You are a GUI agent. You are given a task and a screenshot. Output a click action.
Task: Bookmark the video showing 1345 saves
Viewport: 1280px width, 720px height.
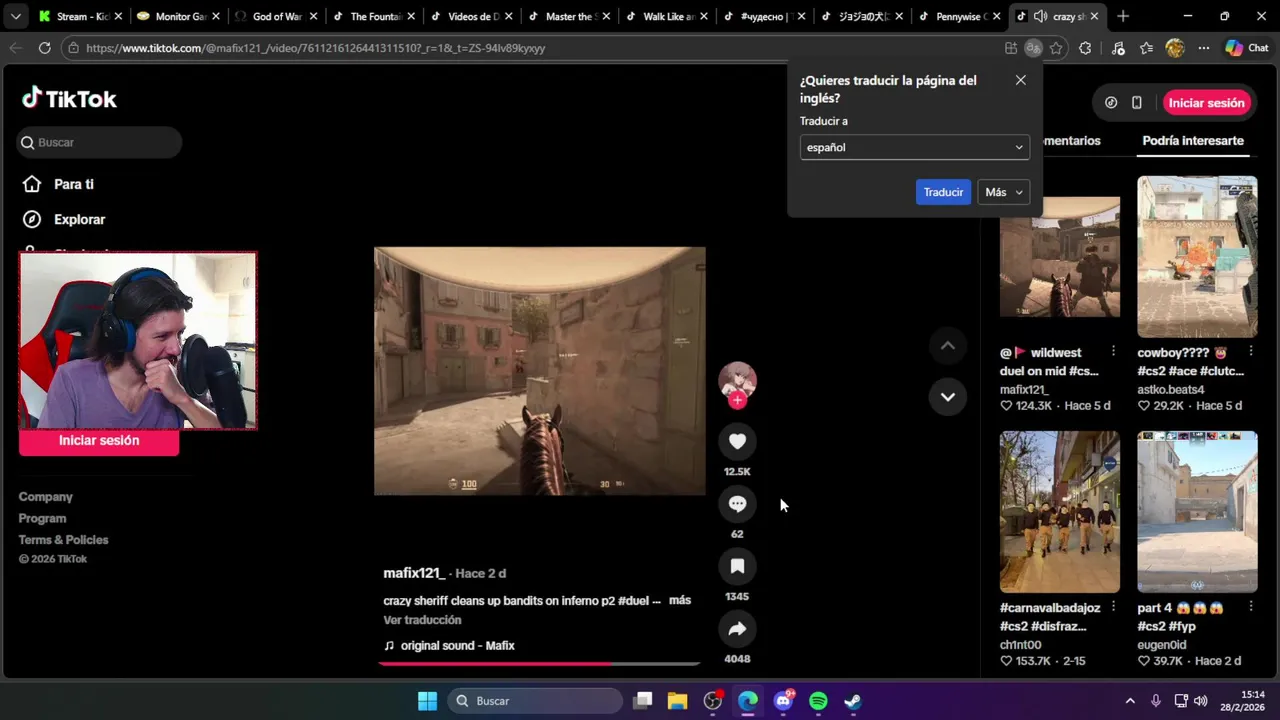737,566
